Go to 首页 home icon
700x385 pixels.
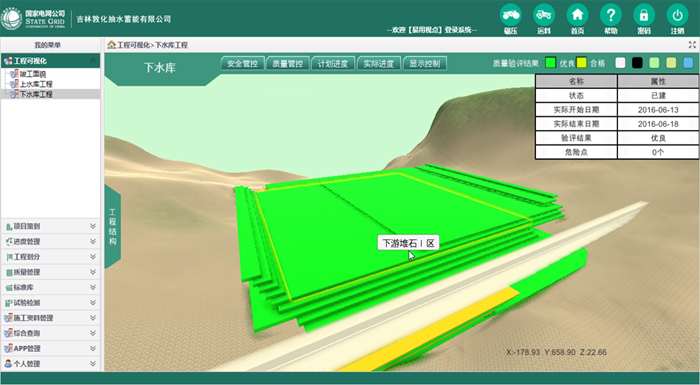tap(577, 15)
